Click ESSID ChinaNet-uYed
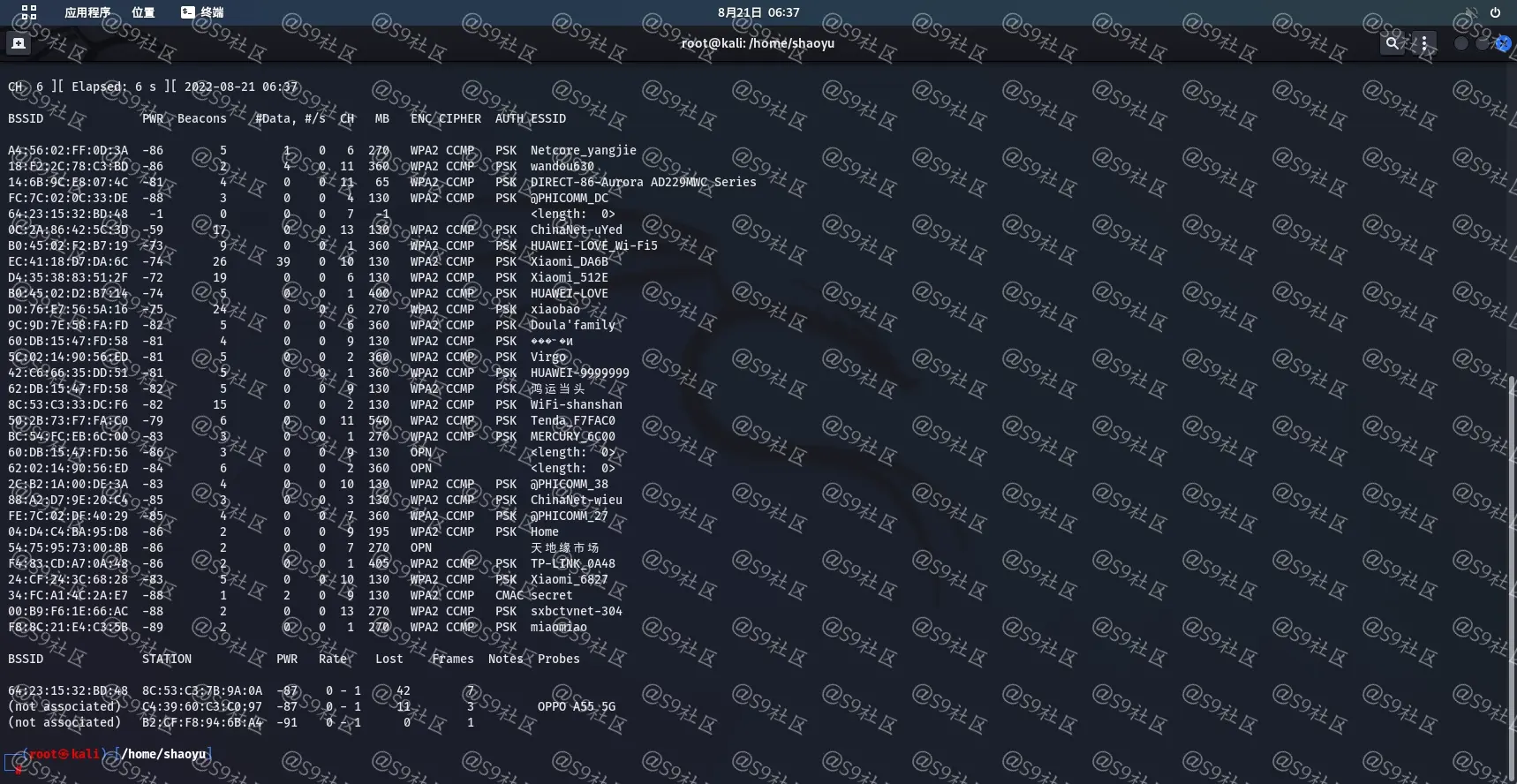Viewport: 1517px width, 784px height. point(576,230)
